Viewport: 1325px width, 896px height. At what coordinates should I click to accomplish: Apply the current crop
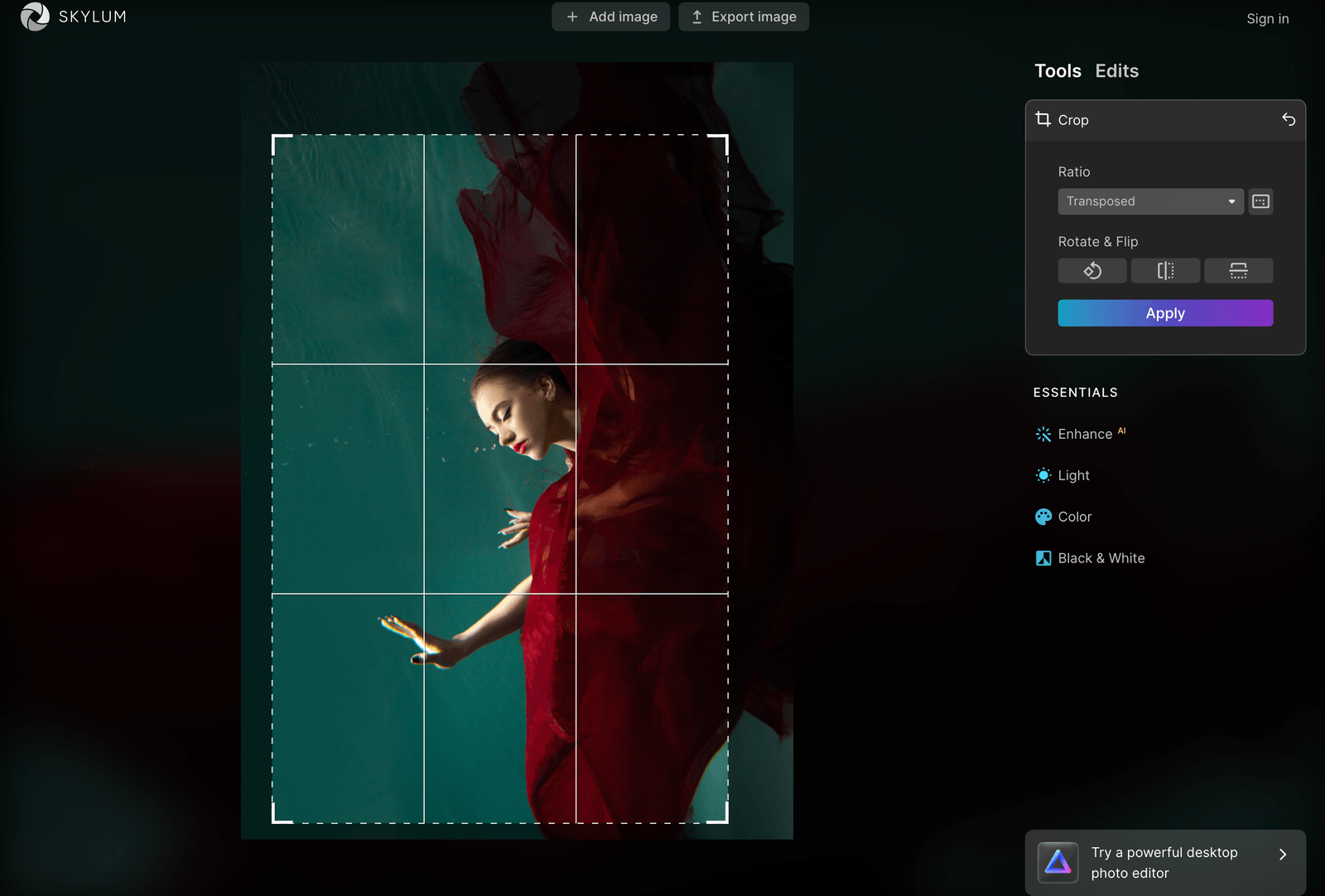coord(1164,313)
